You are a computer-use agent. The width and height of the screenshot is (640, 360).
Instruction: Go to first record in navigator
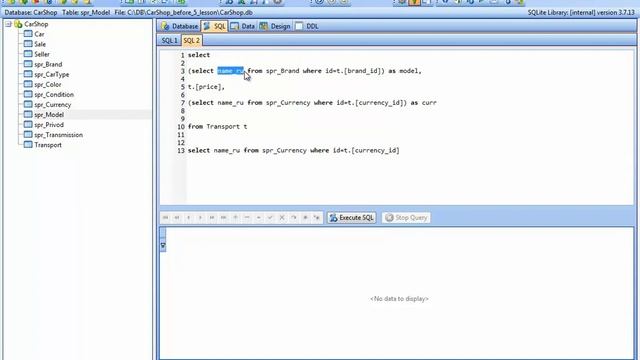tap(165, 218)
